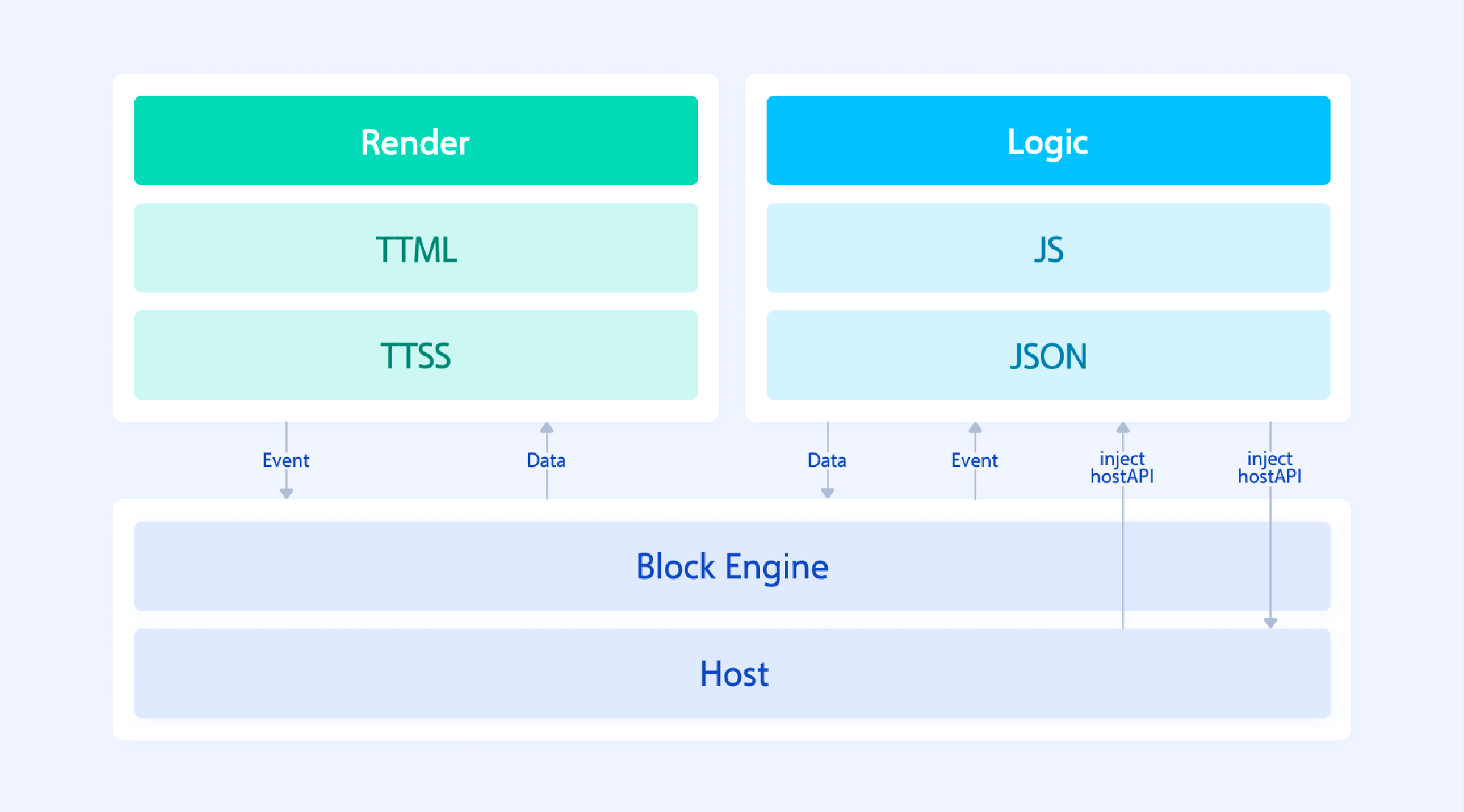
Task: Select the JSON layer block
Action: click(x=1048, y=356)
